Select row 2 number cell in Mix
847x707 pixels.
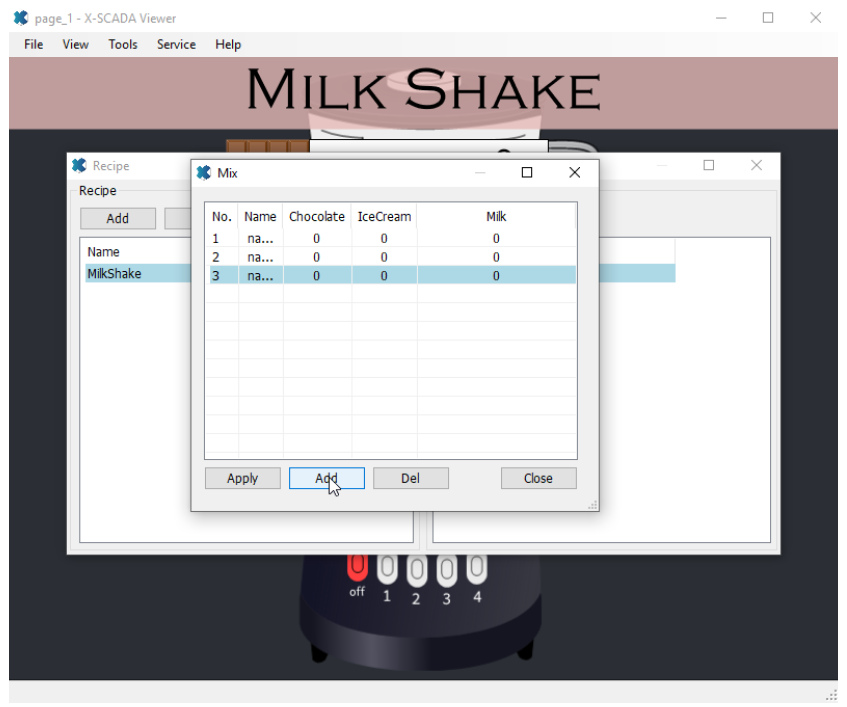tap(223, 257)
